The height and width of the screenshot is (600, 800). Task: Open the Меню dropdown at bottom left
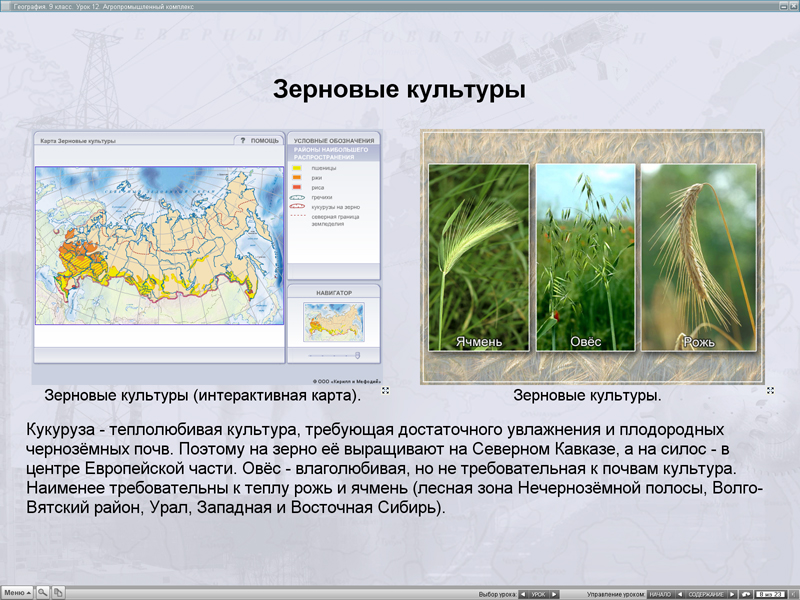click(15, 591)
